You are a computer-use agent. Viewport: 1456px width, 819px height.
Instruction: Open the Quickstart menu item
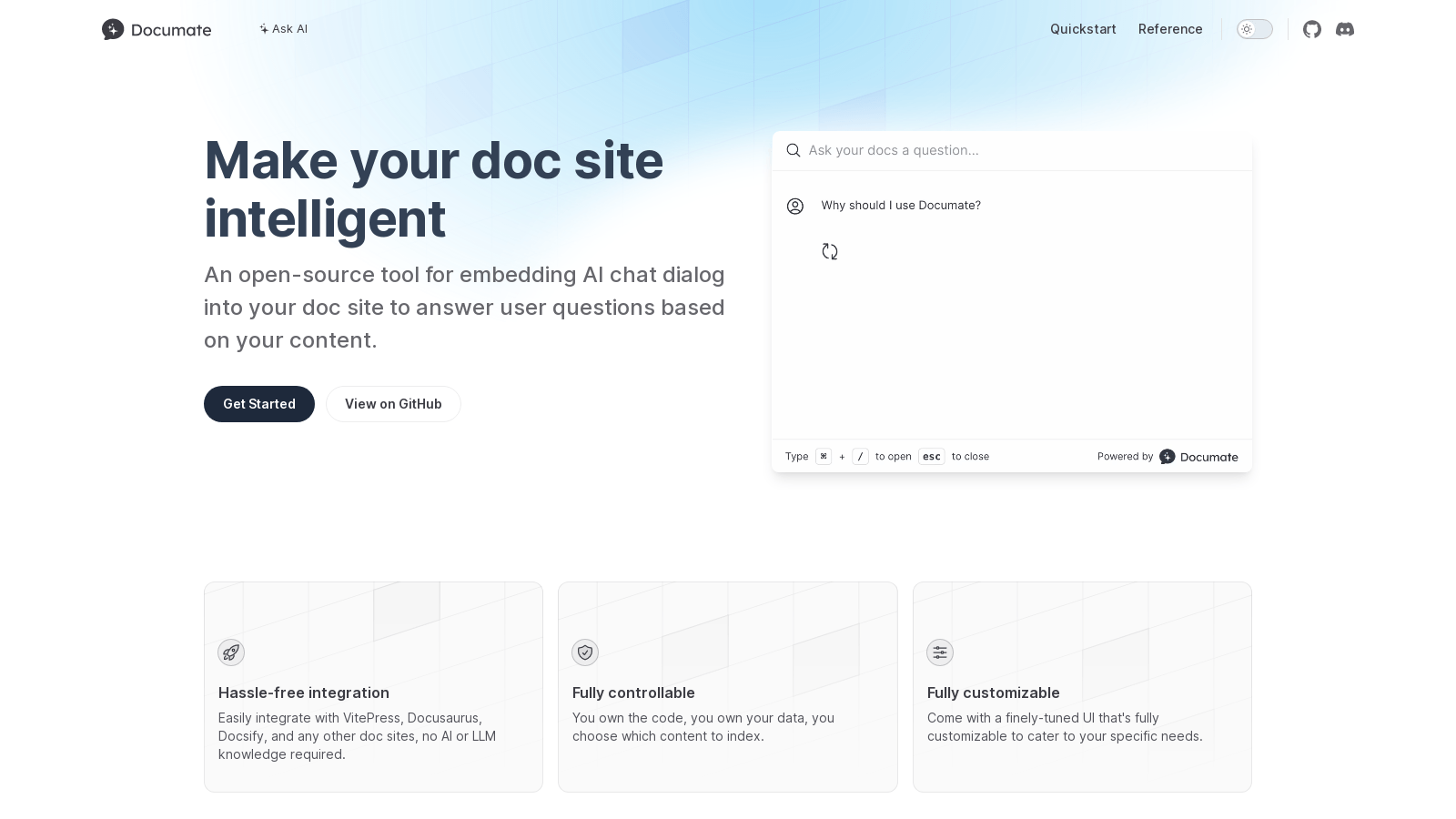tap(1083, 29)
